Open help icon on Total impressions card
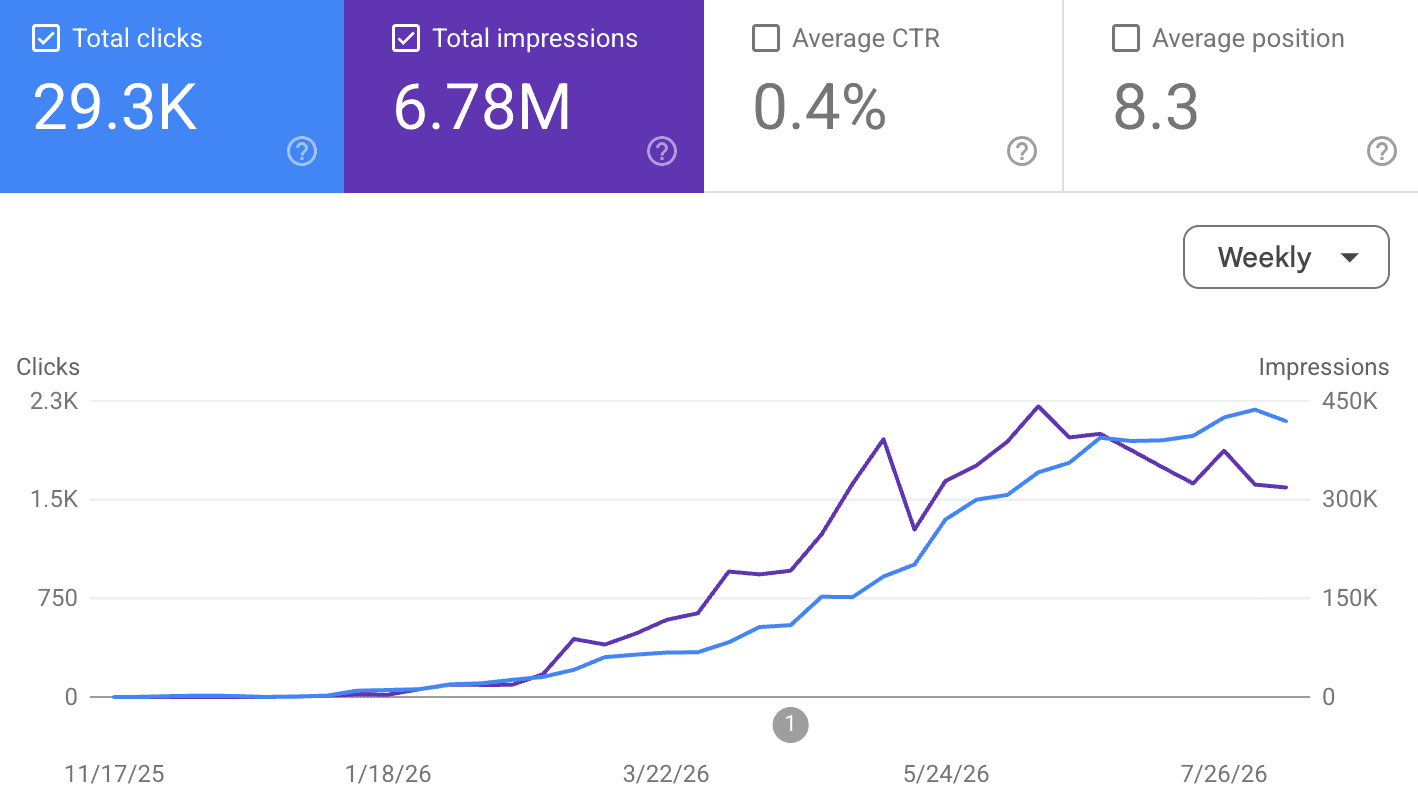 662,152
